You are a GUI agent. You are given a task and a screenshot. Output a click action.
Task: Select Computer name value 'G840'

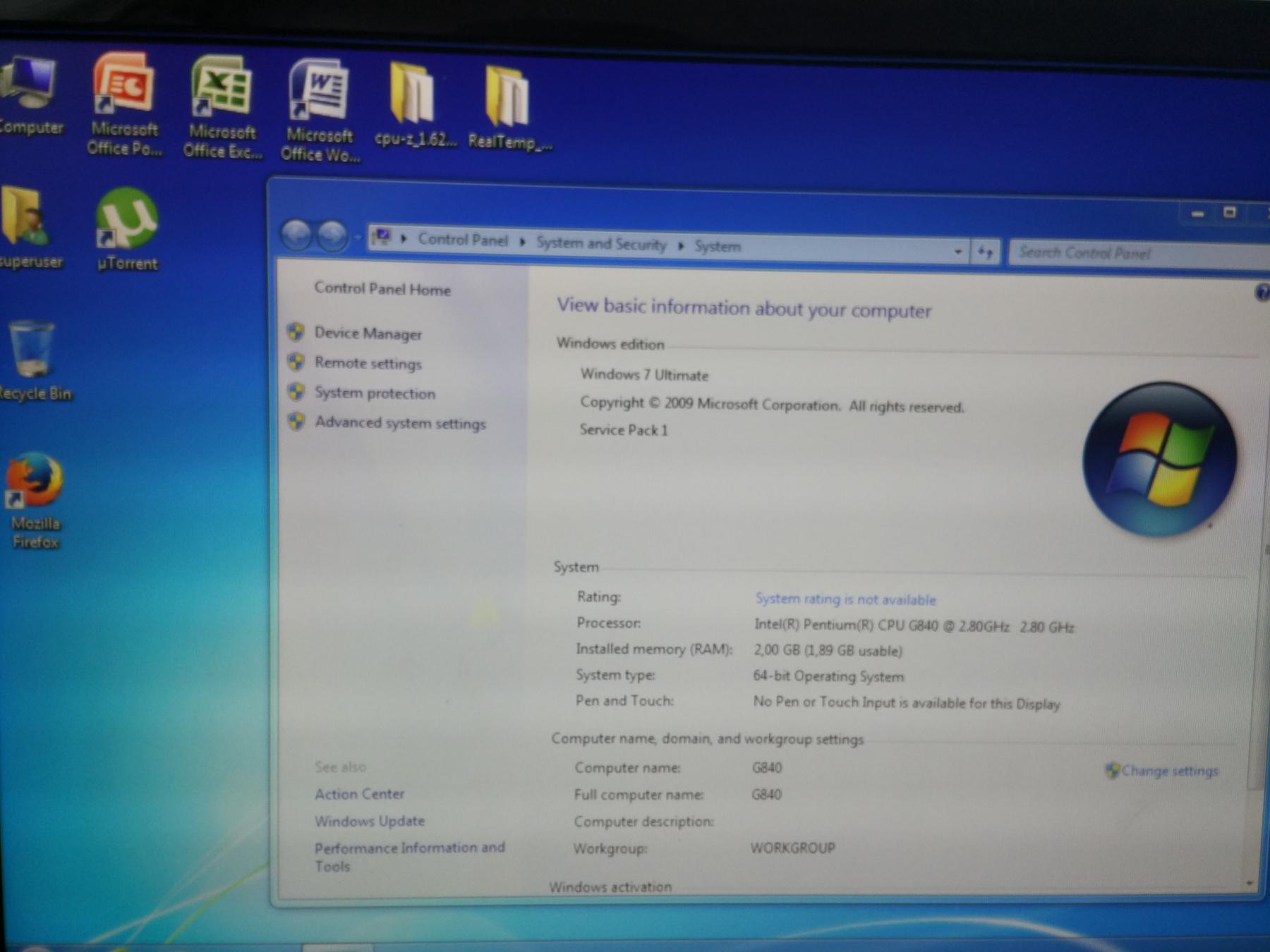[x=767, y=767]
